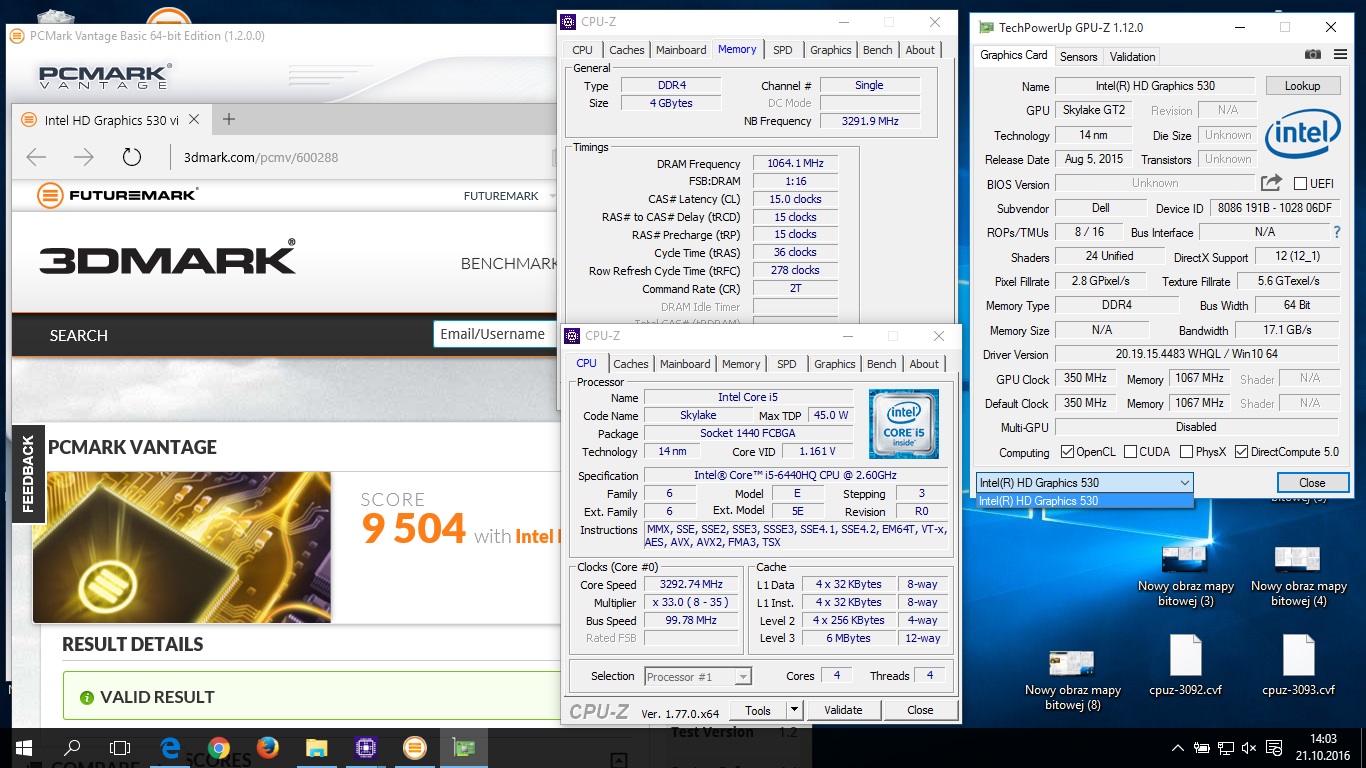This screenshot has width=1366, height=768.
Task: Reload the 3dmark.com page
Action: click(131, 157)
